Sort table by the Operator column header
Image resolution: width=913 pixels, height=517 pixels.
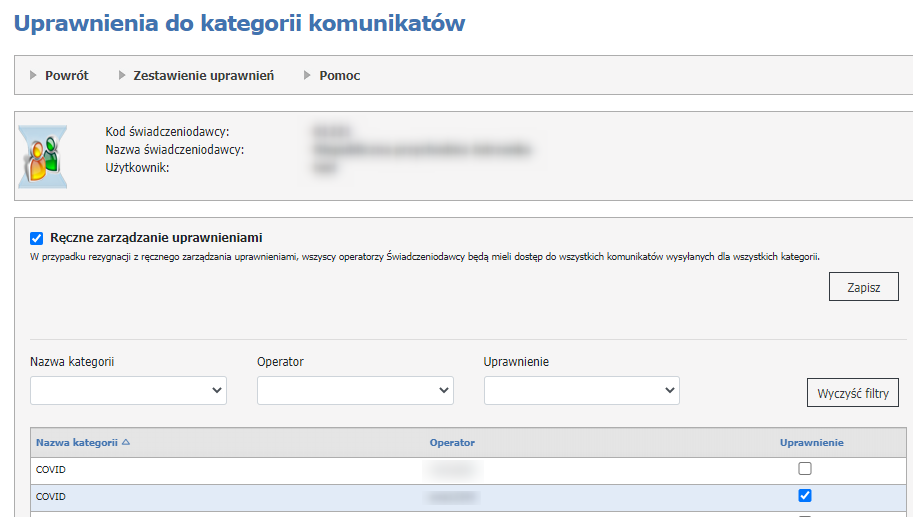(x=452, y=442)
